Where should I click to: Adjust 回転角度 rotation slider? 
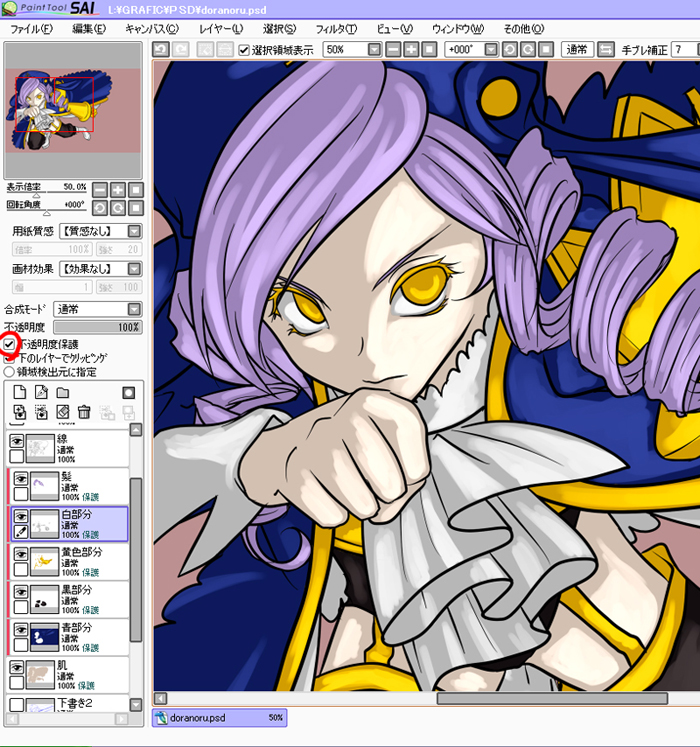46,211
